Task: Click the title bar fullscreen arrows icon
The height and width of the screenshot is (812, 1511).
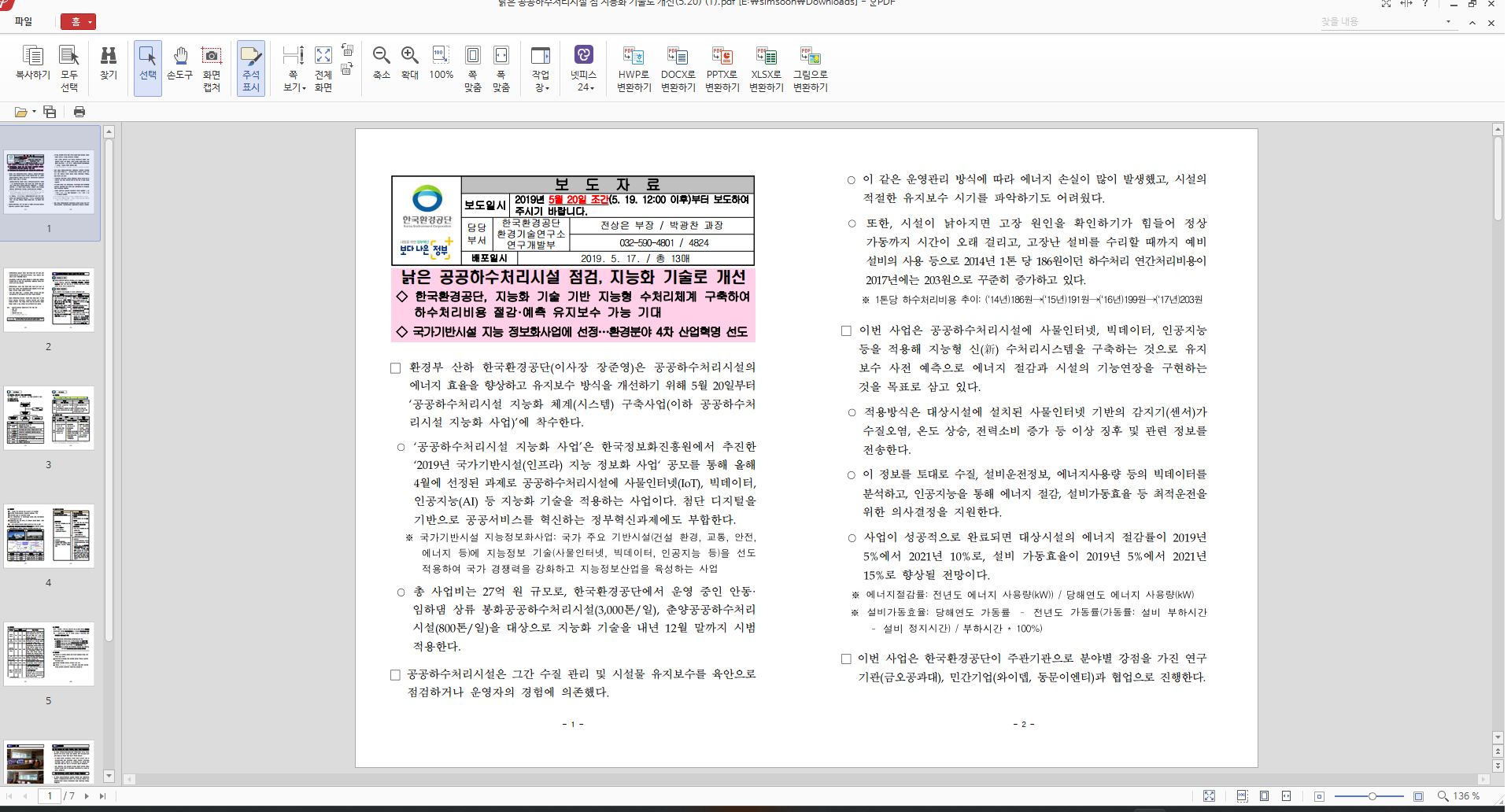Action: (1386, 4)
